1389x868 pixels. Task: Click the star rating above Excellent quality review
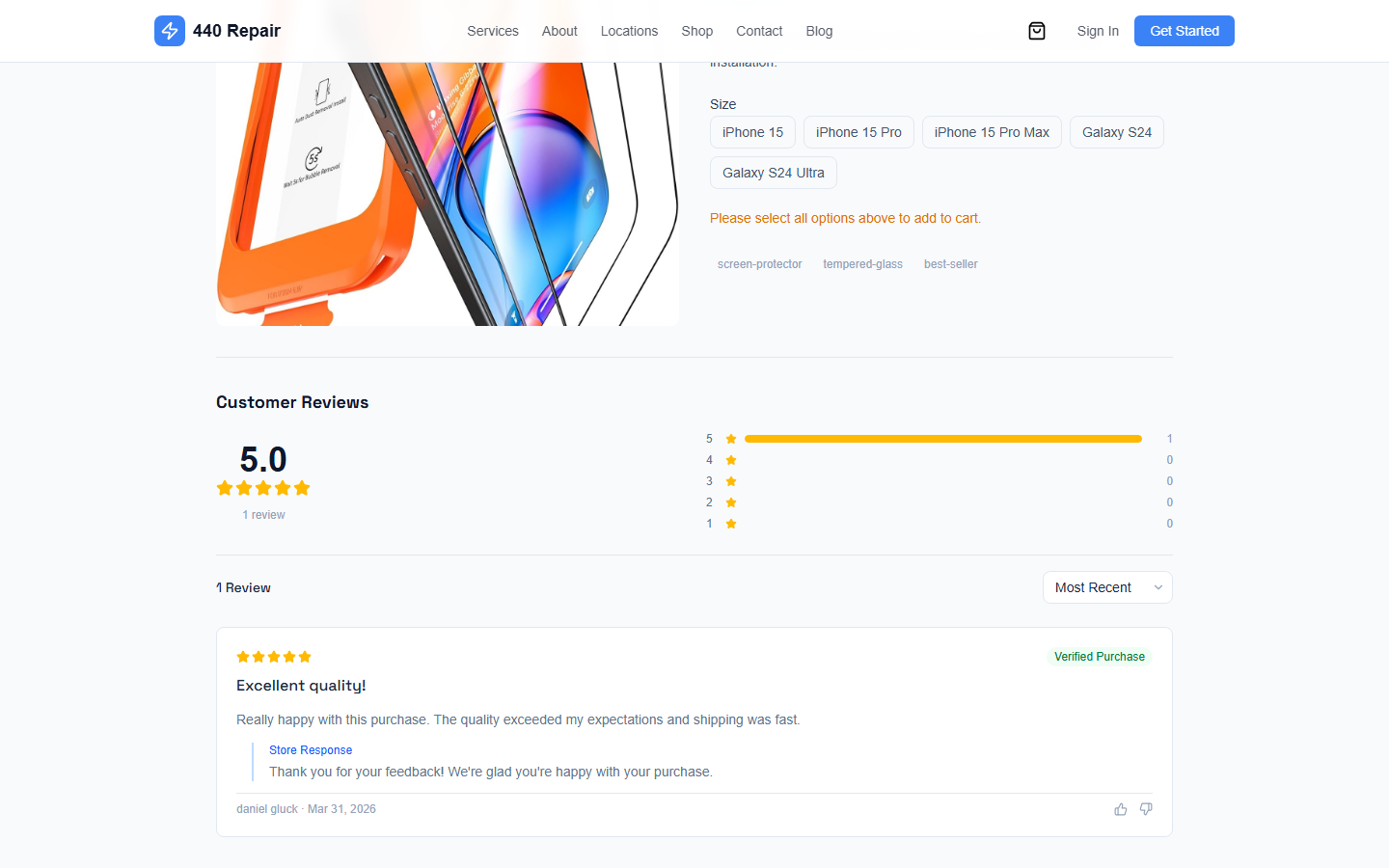(x=274, y=657)
